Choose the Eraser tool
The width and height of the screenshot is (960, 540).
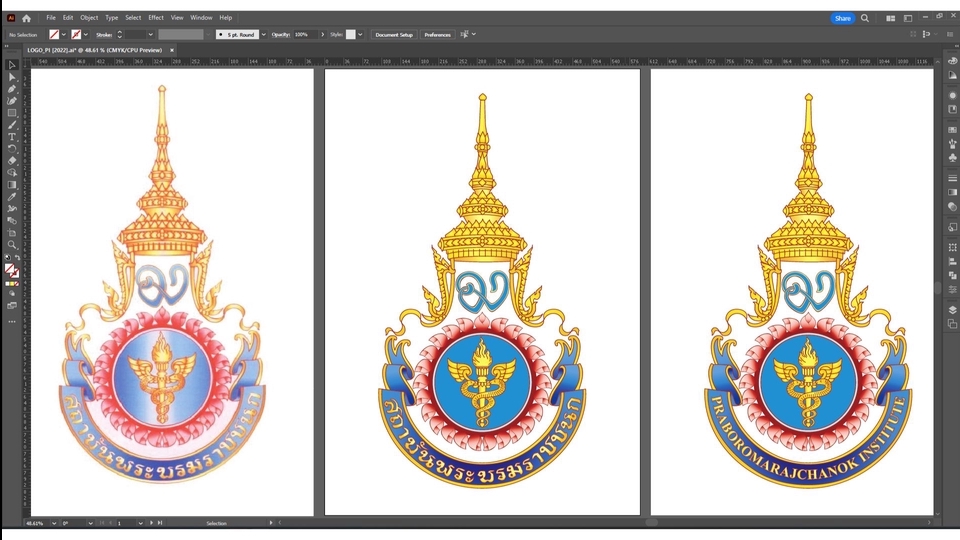pos(12,160)
